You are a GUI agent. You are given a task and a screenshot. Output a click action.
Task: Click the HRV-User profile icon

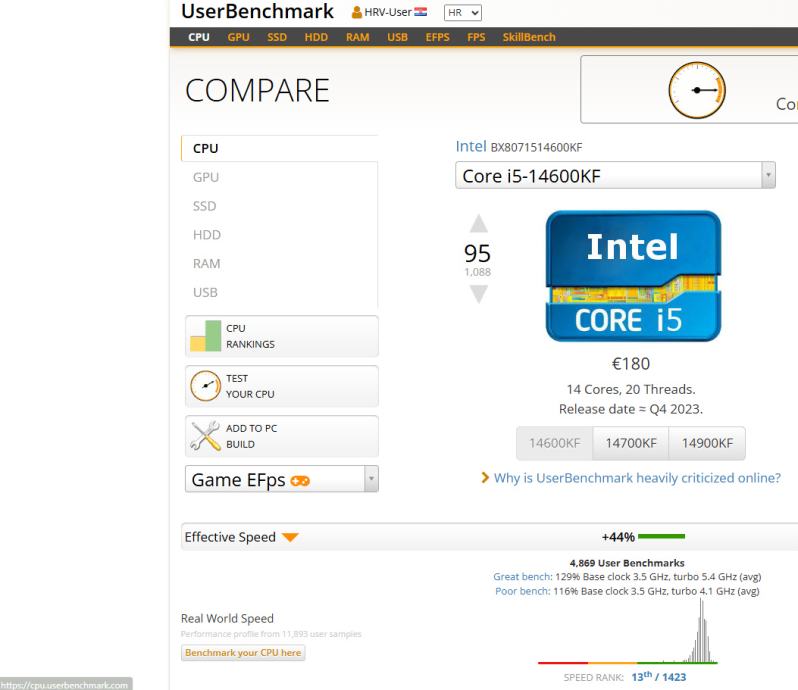point(356,12)
